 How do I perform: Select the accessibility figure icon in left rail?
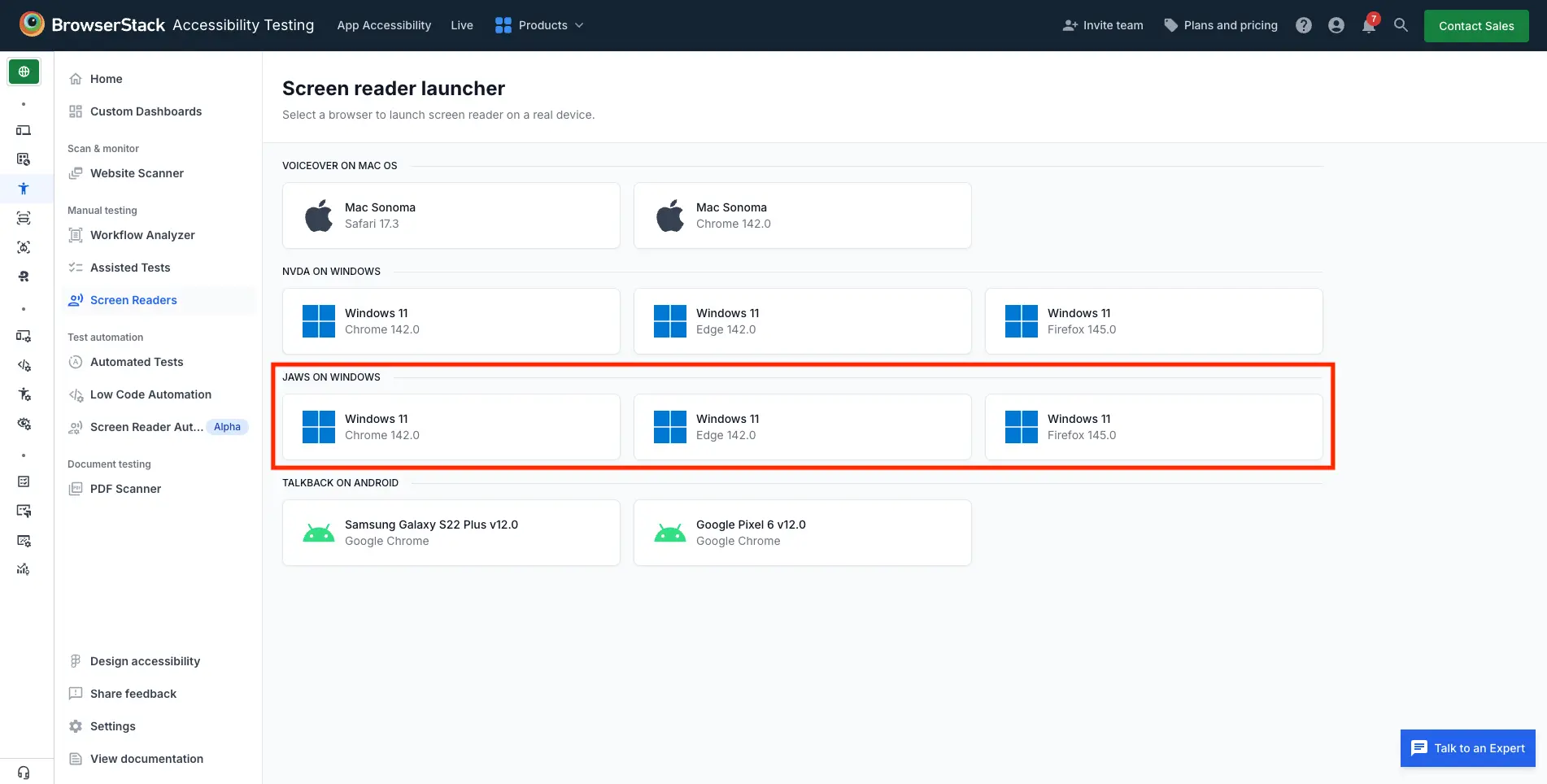(24, 189)
